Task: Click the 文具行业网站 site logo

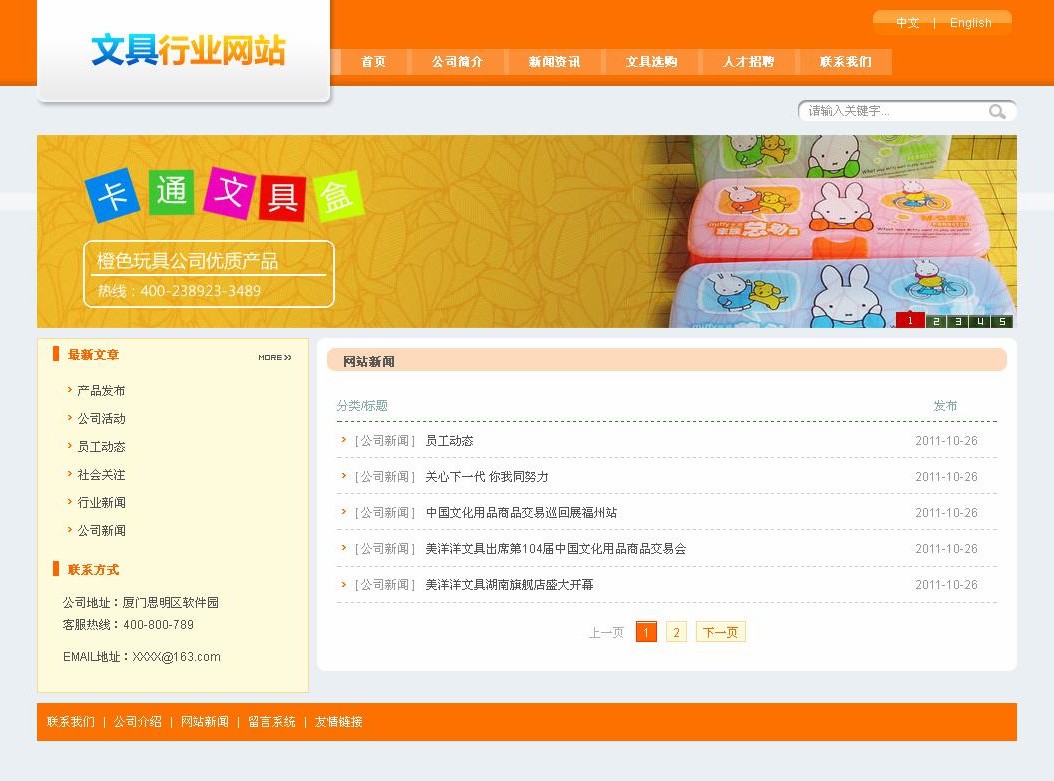Action: point(188,50)
